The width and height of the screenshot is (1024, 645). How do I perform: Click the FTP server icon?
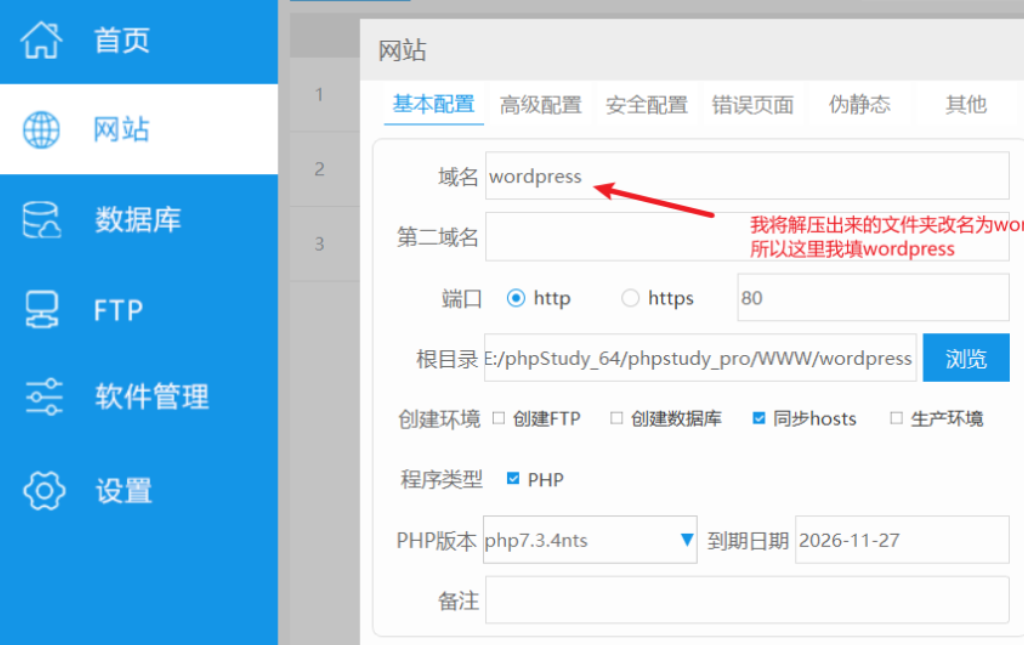click(42, 309)
